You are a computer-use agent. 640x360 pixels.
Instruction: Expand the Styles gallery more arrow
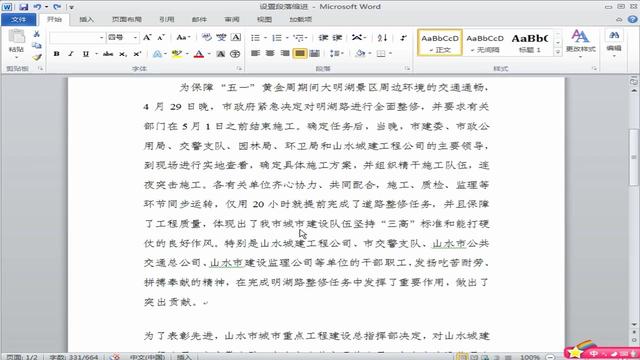(x=558, y=52)
